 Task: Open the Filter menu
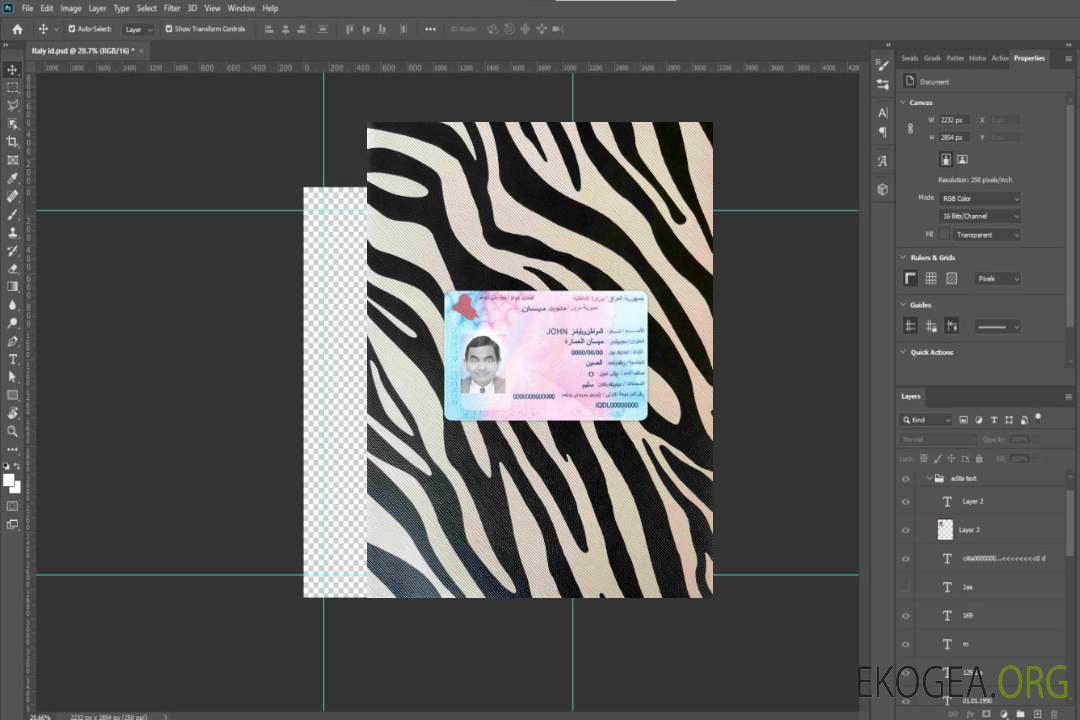[x=172, y=8]
